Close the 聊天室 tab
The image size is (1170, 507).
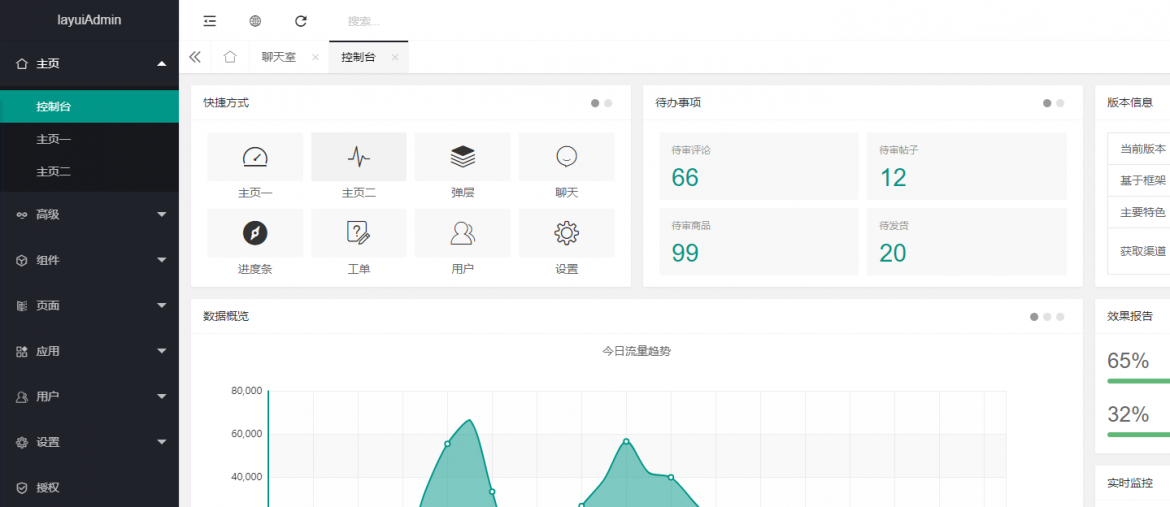[315, 57]
